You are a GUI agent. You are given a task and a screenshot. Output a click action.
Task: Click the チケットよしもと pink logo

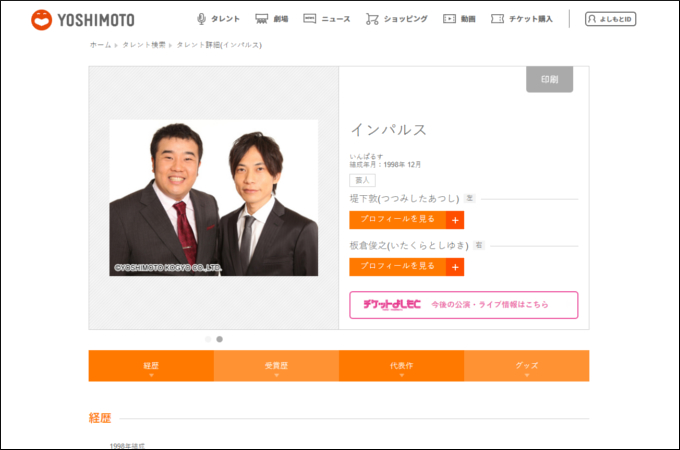pos(392,305)
